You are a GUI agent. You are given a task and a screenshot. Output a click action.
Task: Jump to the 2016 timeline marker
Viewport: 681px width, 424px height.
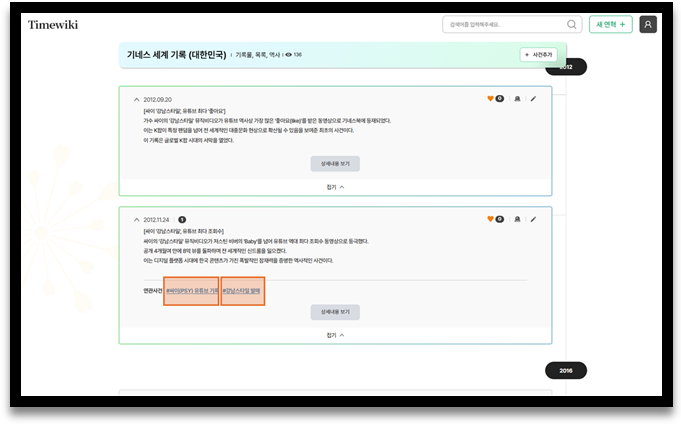click(566, 370)
